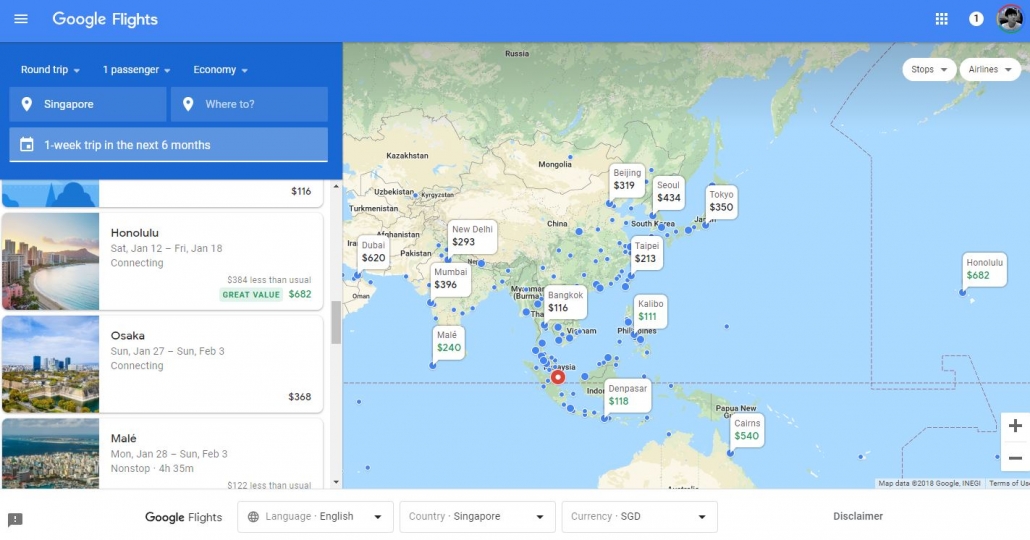
Task: Zoom in on the map
Action: pos(1015,426)
